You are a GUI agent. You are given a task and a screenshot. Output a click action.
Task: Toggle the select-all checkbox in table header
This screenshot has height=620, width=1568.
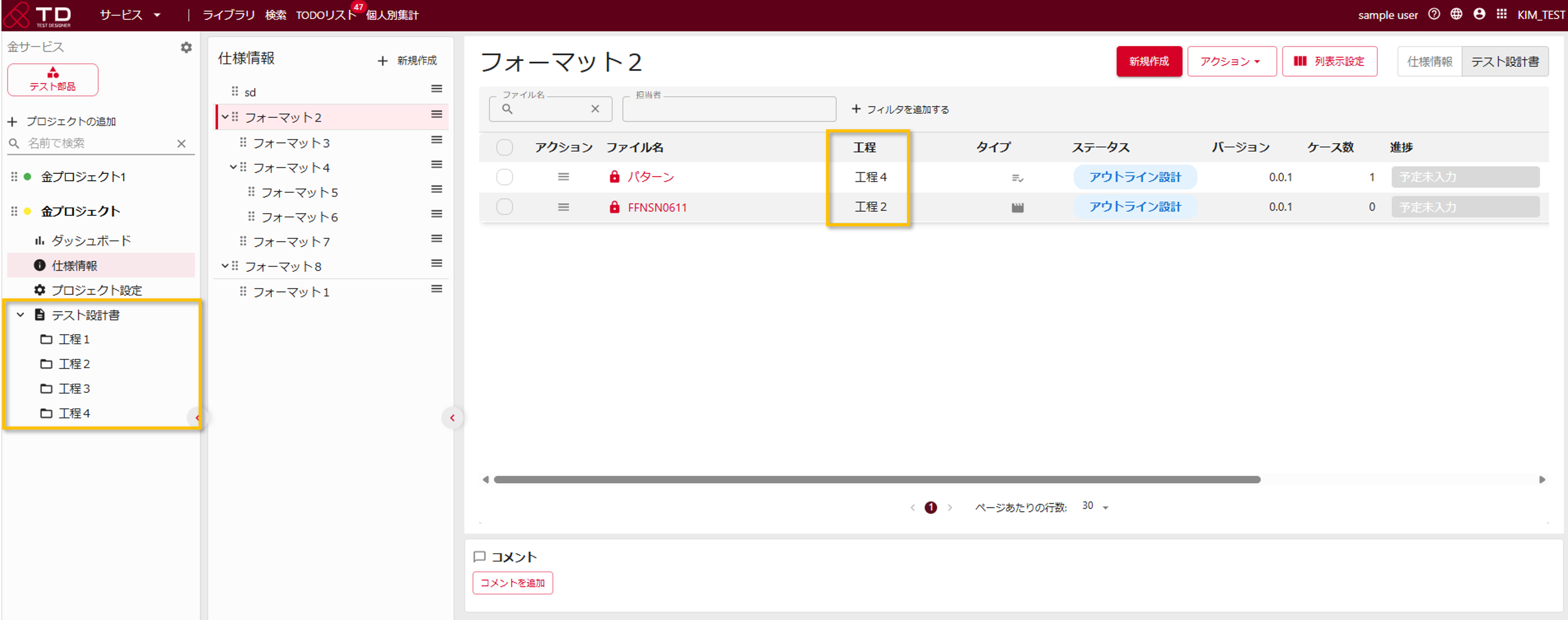pos(505,147)
